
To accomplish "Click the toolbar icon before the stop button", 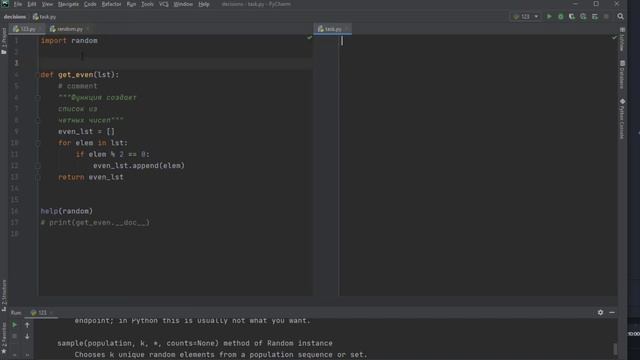I will pyautogui.click(x=595, y=17).
